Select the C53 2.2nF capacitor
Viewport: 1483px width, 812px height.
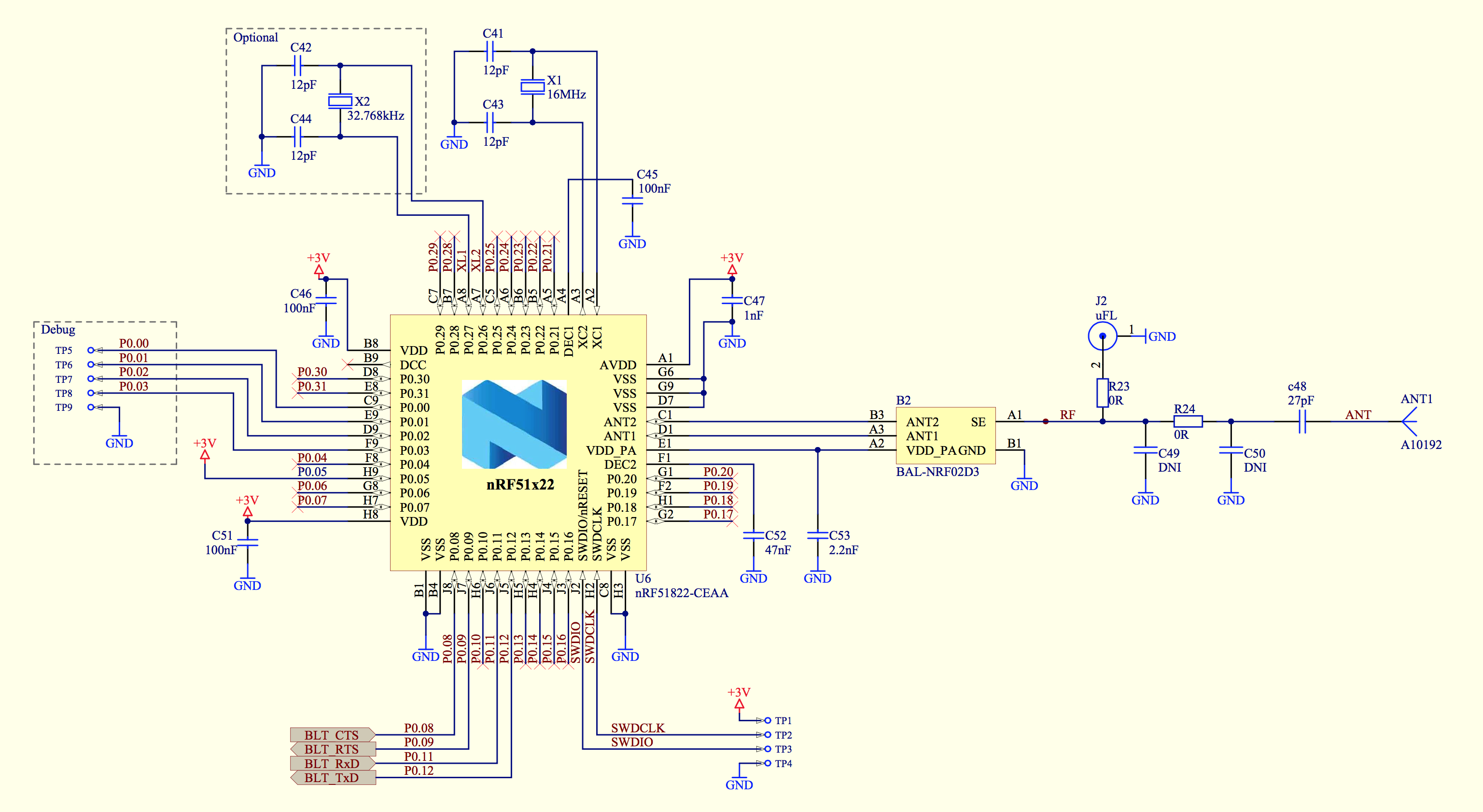pos(817,535)
